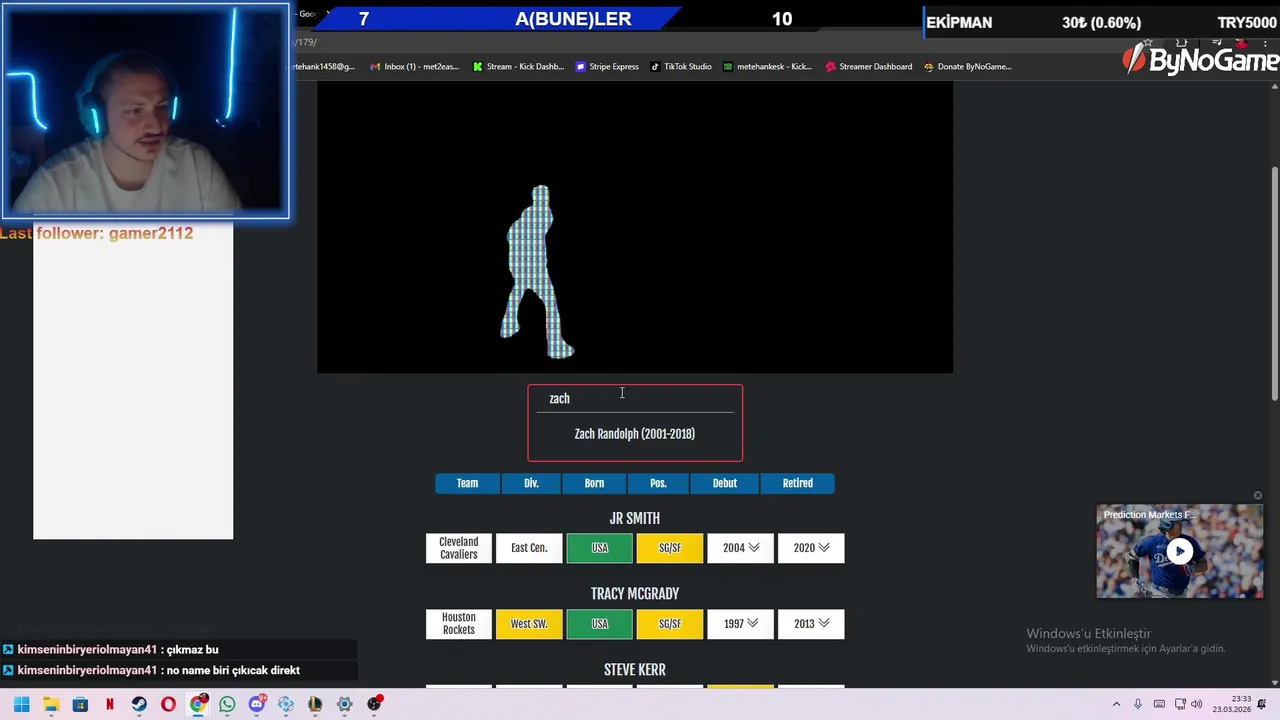1280x720 pixels.
Task: Click the streamer webcam overlay
Action: click(x=146, y=111)
